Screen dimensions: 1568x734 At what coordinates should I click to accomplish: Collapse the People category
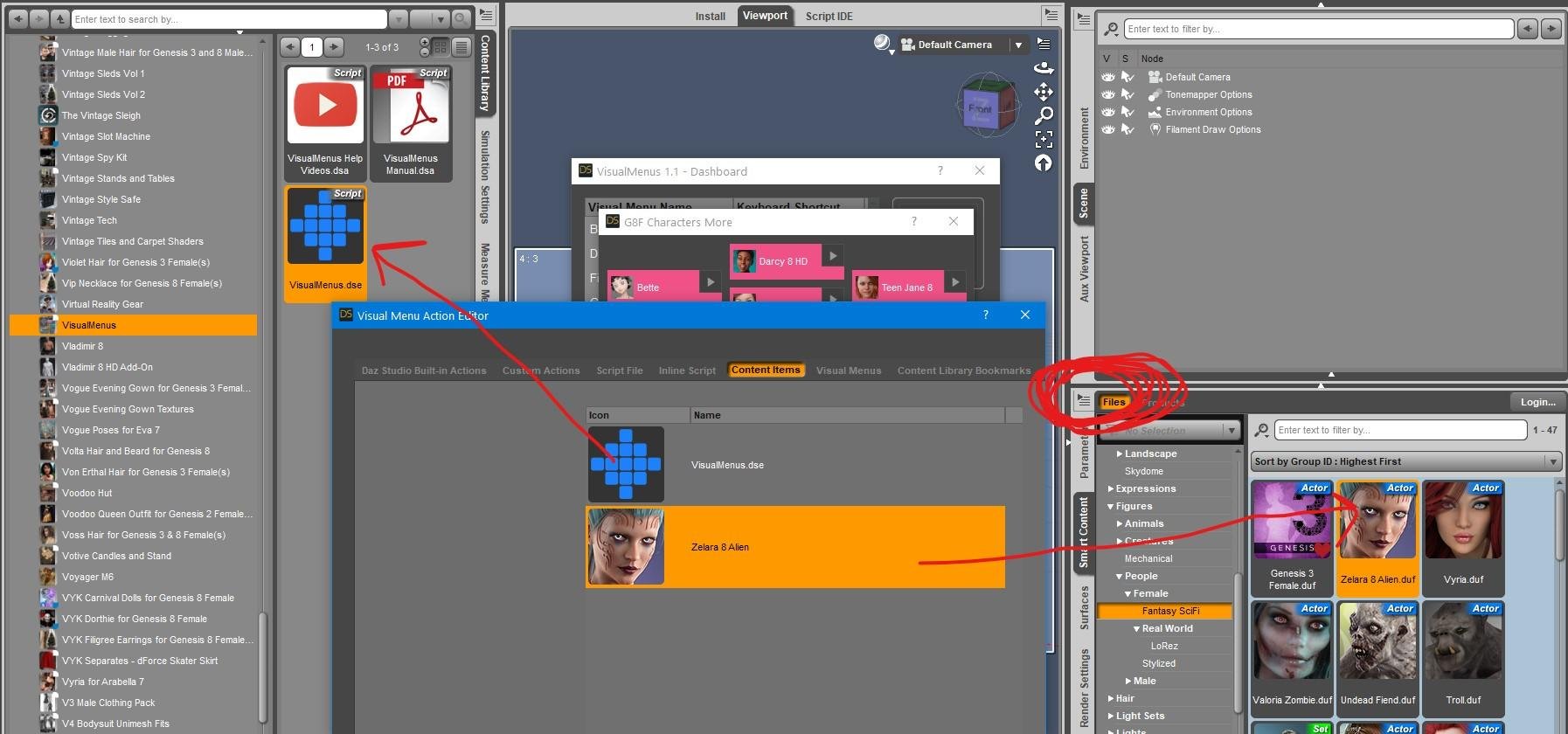click(x=1120, y=576)
